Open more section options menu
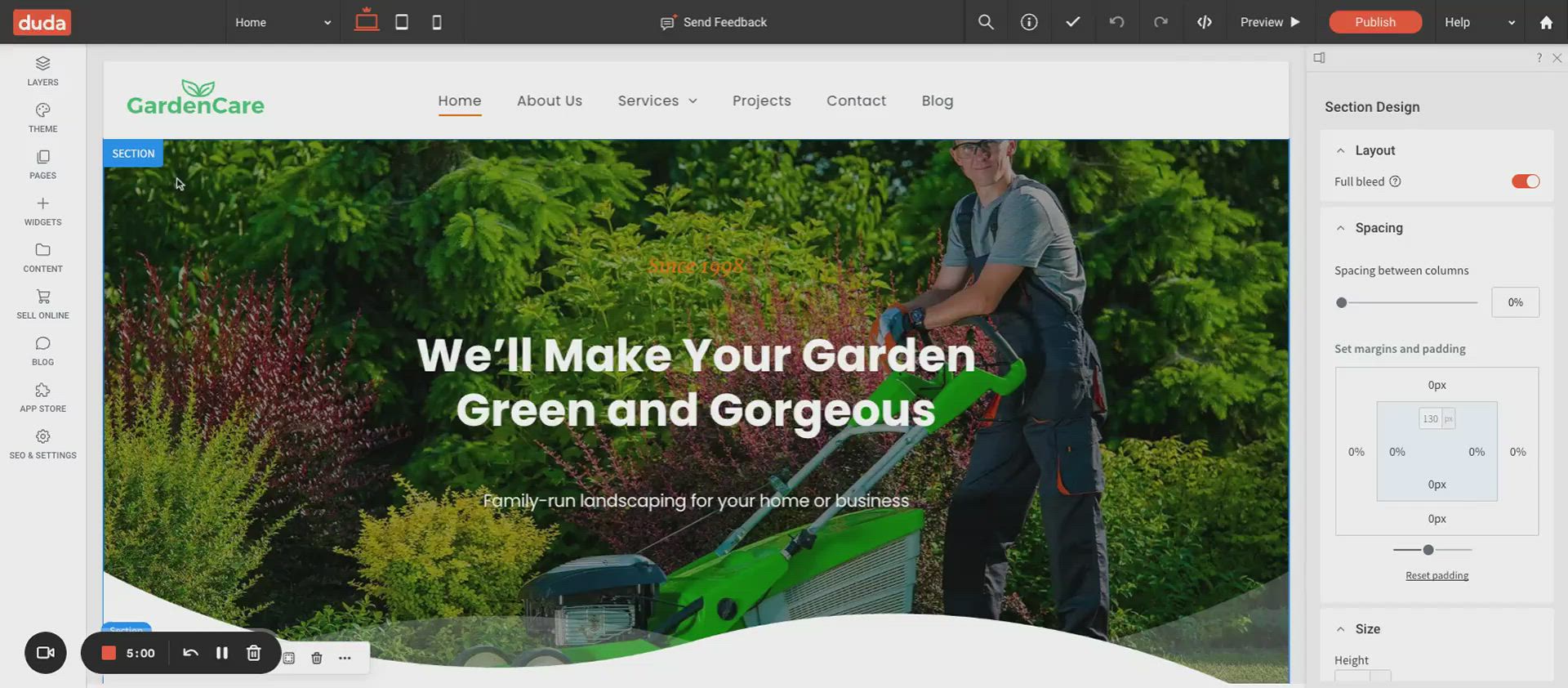 pyautogui.click(x=345, y=658)
